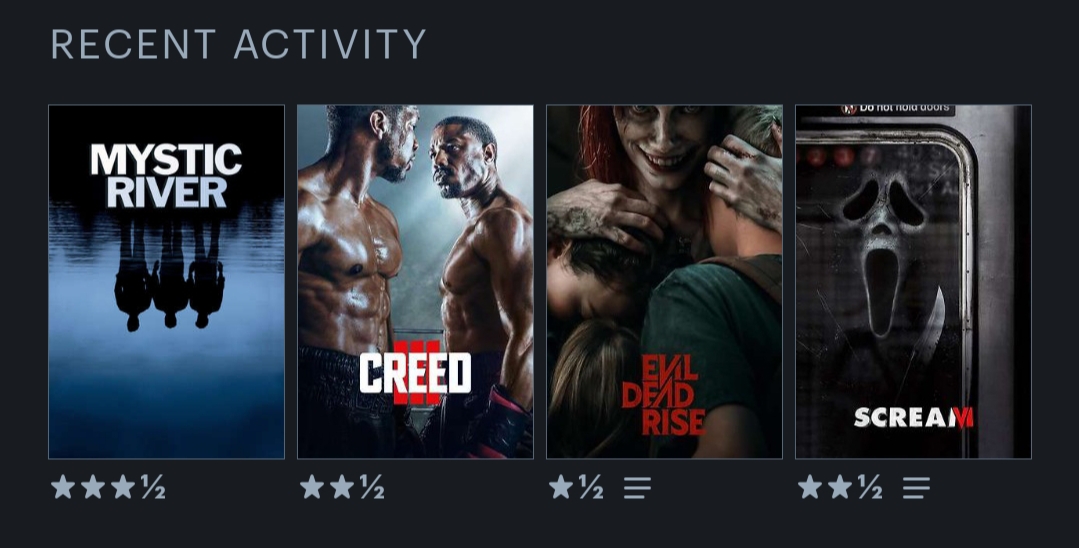Click the third star under Mystic River
Image resolution: width=1079 pixels, height=548 pixels.
click(123, 487)
